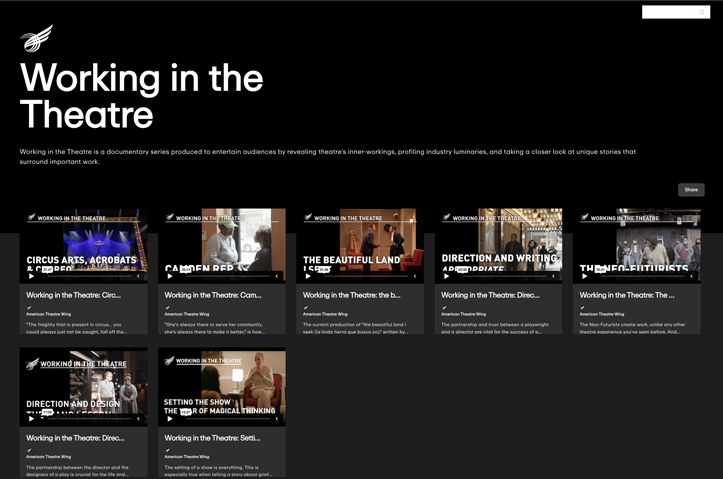Click speaker icon on Beautiful Land video

(x=415, y=276)
